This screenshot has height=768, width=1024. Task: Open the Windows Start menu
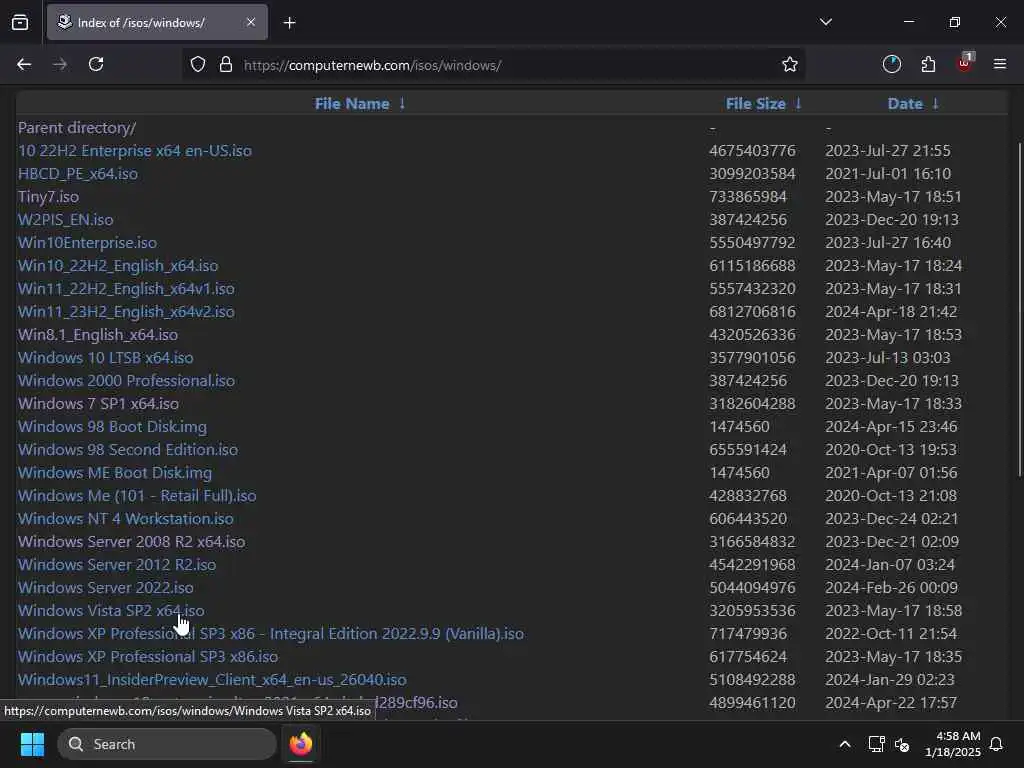[32, 744]
